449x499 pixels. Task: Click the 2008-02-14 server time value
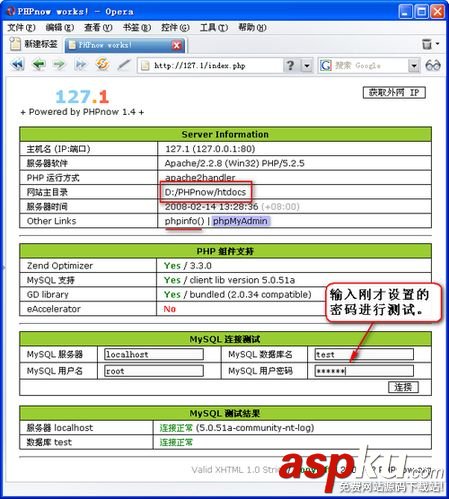pos(212,207)
